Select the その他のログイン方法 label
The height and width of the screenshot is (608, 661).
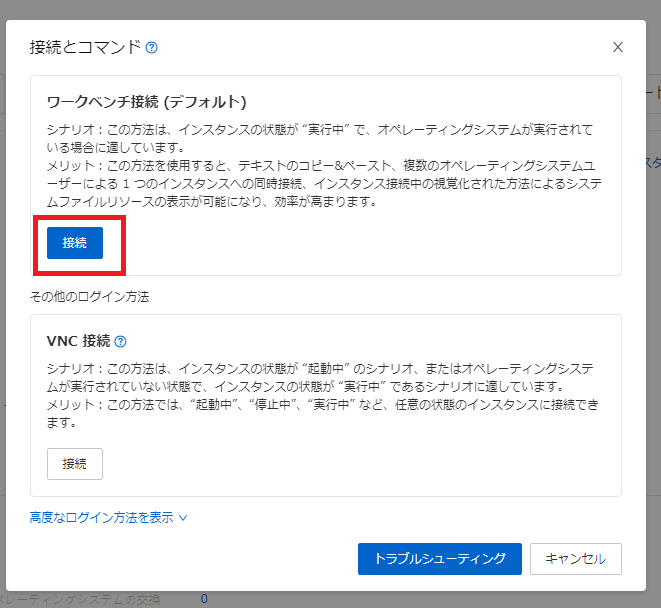coord(89,296)
